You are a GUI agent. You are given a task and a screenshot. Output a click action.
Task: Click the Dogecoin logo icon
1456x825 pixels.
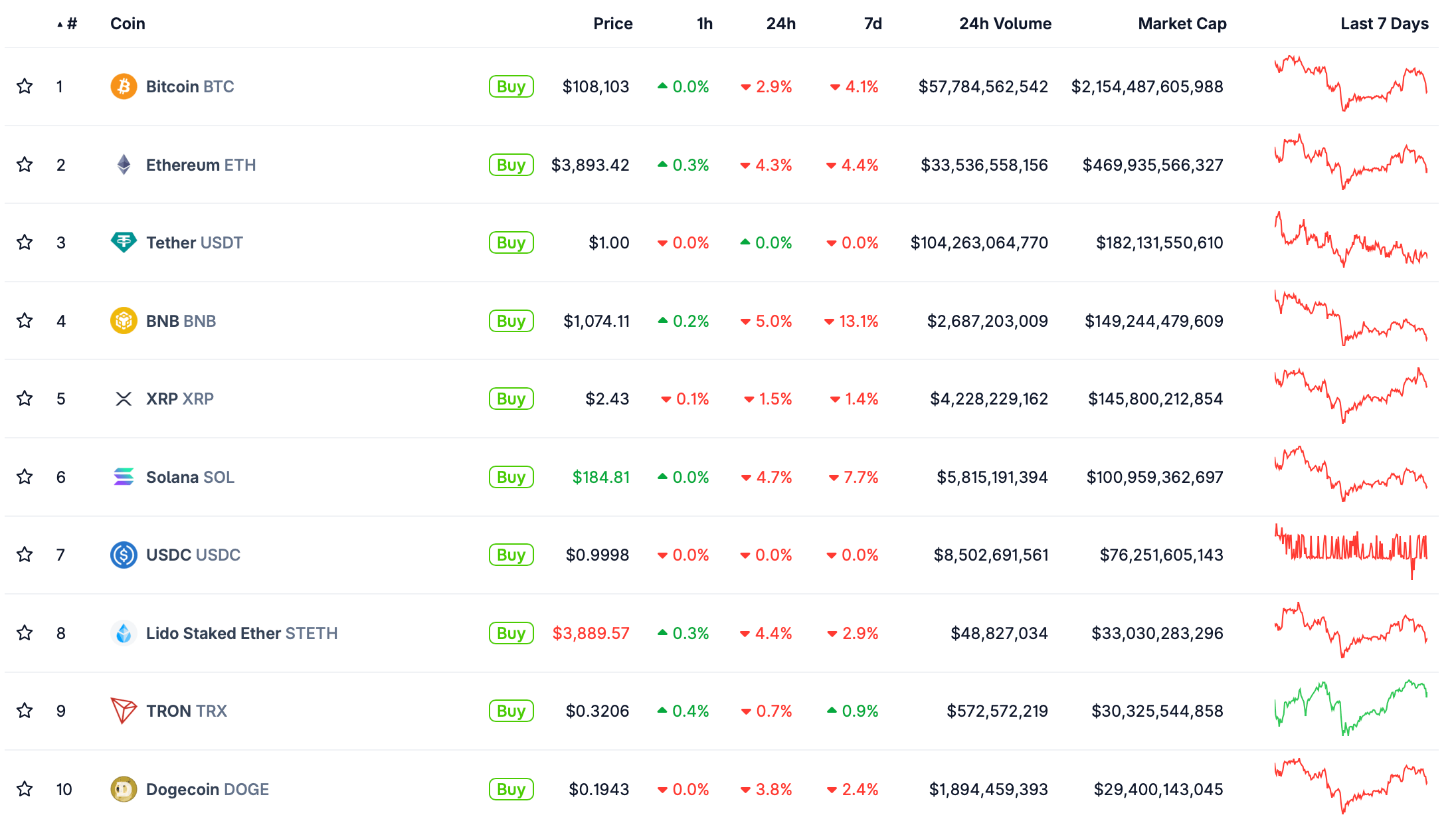124,789
